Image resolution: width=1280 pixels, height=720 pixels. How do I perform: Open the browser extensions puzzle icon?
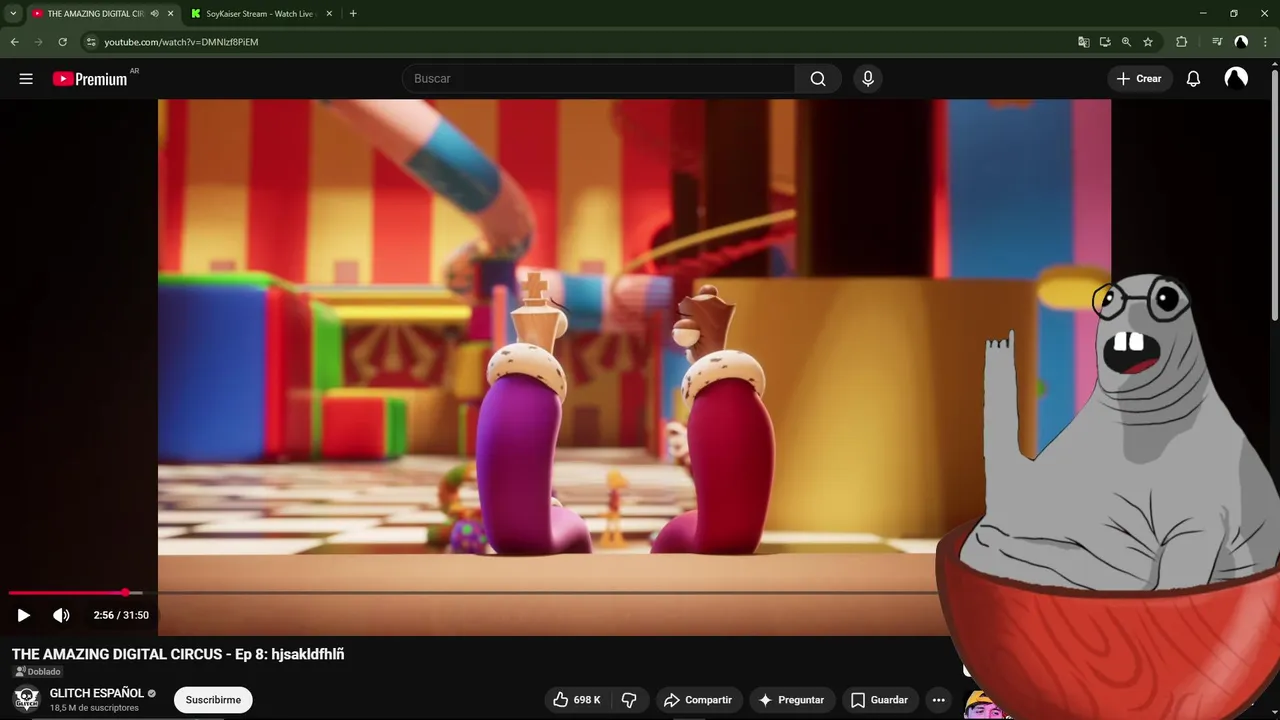[x=1181, y=42]
